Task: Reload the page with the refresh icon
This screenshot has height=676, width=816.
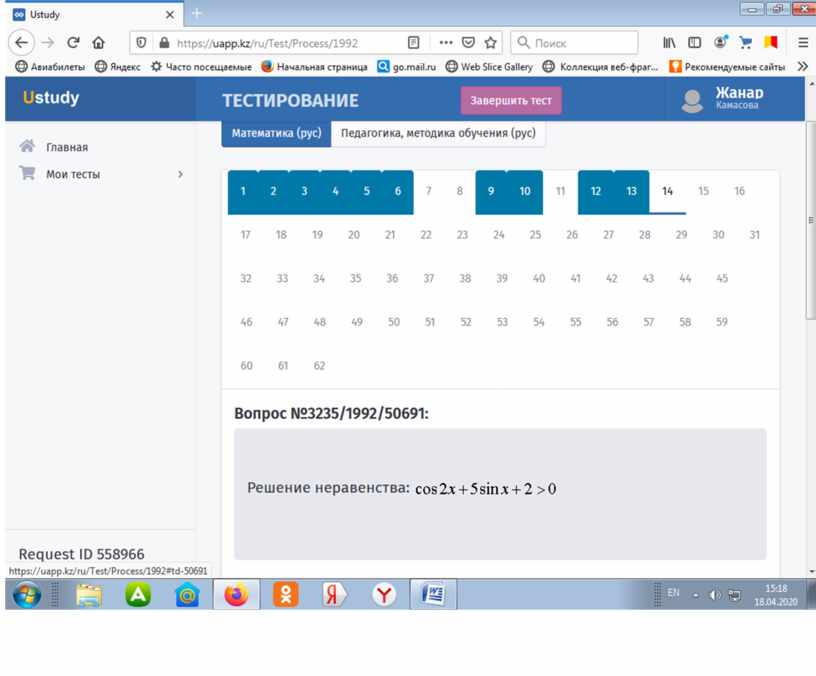Action: (x=73, y=43)
